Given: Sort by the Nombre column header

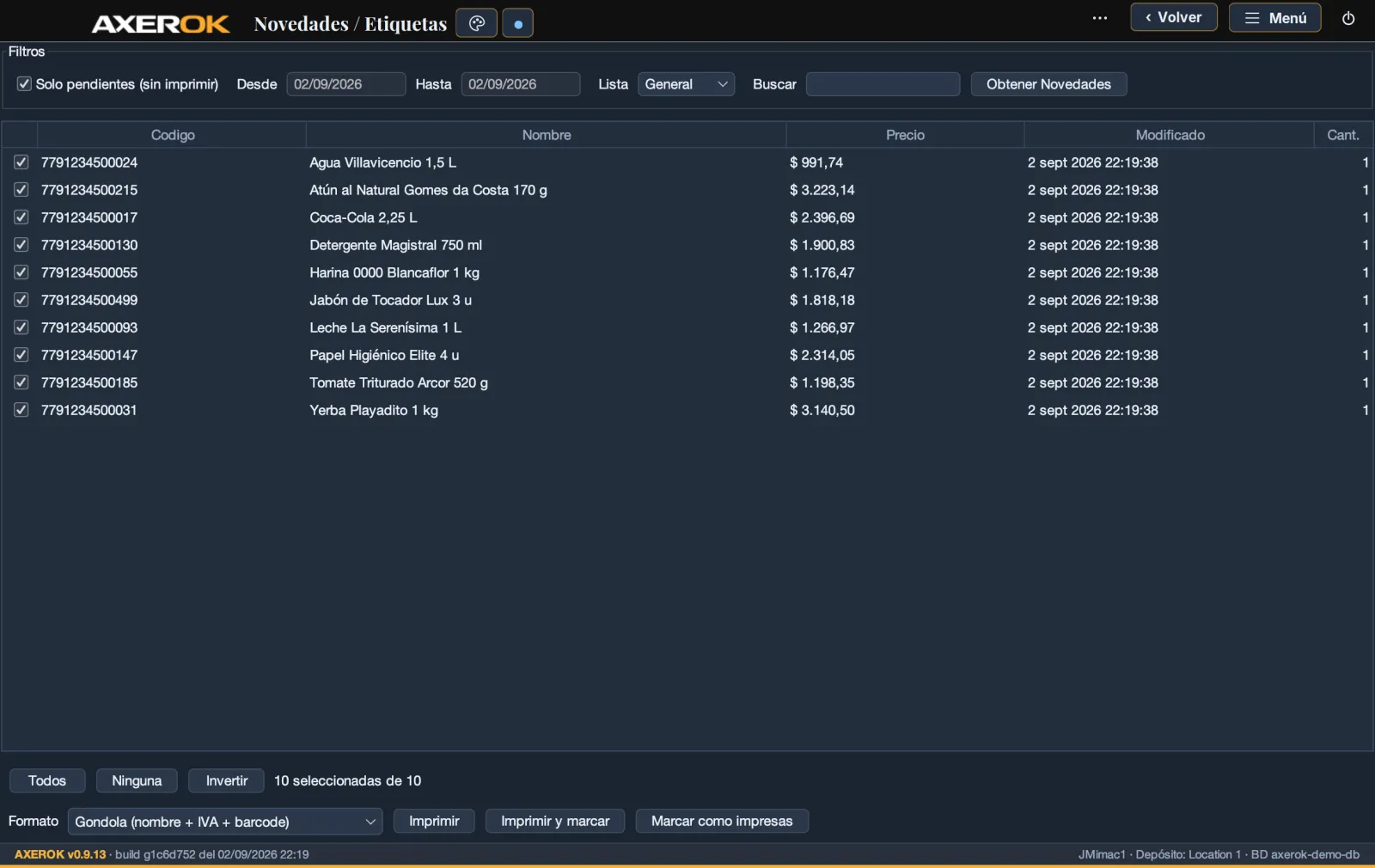Looking at the screenshot, I should [x=546, y=135].
